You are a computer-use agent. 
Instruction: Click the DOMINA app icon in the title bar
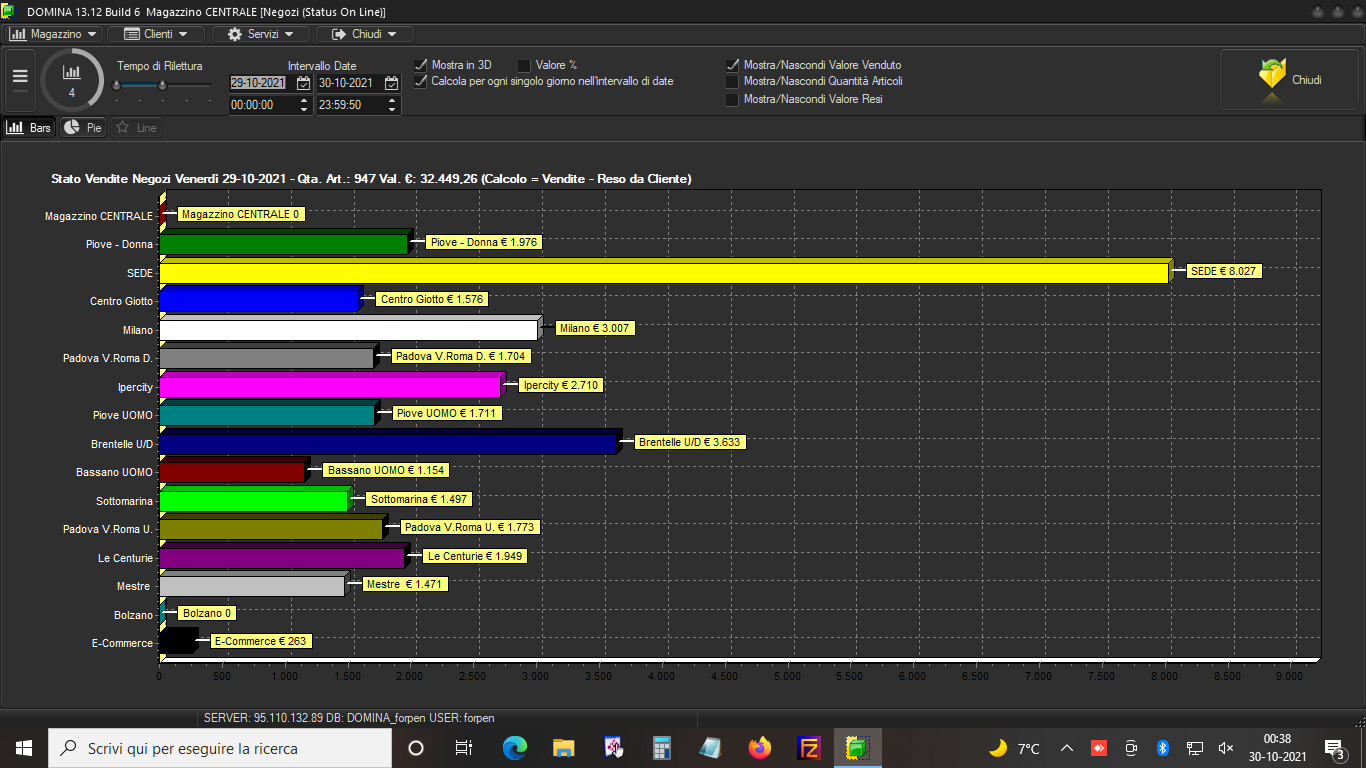click(8, 11)
